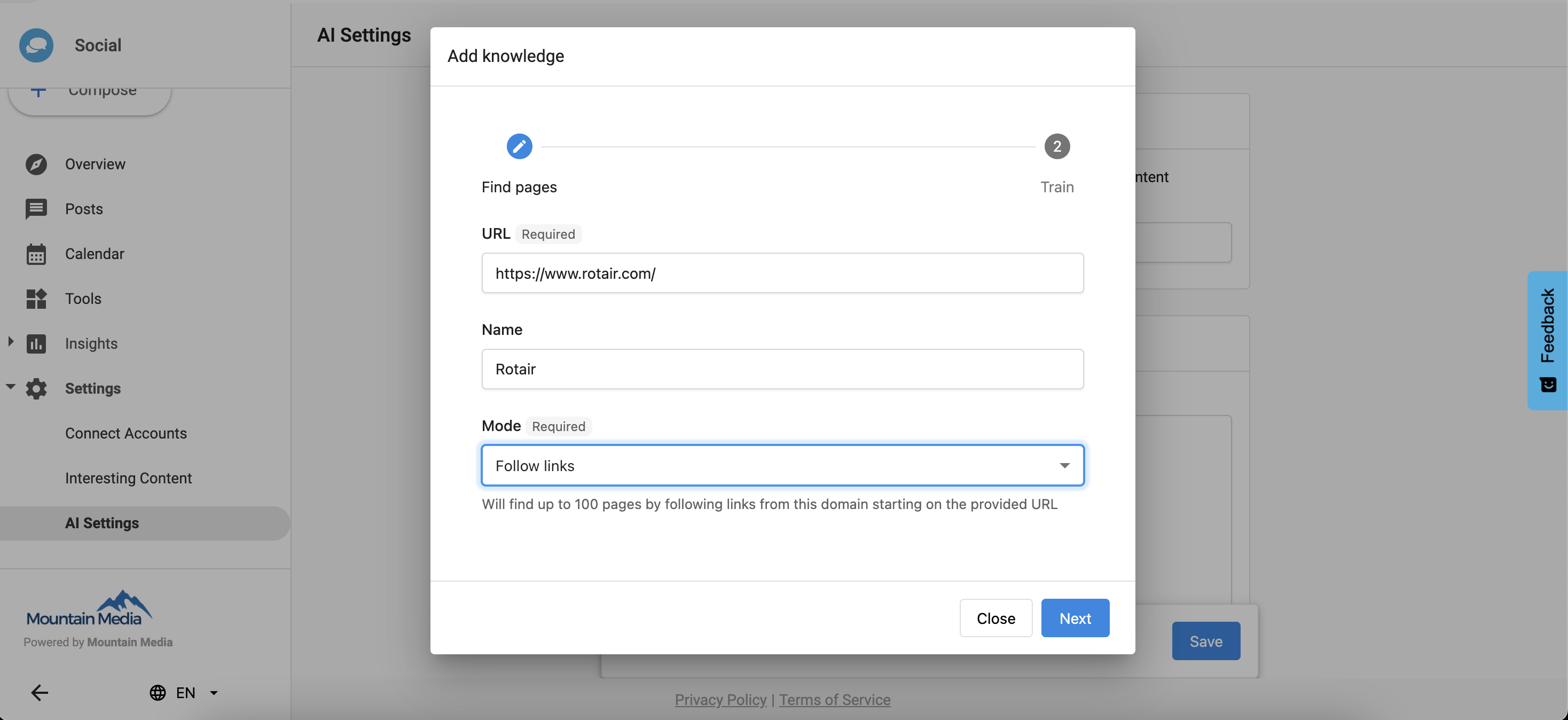Click into the URL input field
Image resolution: width=1568 pixels, height=720 pixels.
coord(782,273)
